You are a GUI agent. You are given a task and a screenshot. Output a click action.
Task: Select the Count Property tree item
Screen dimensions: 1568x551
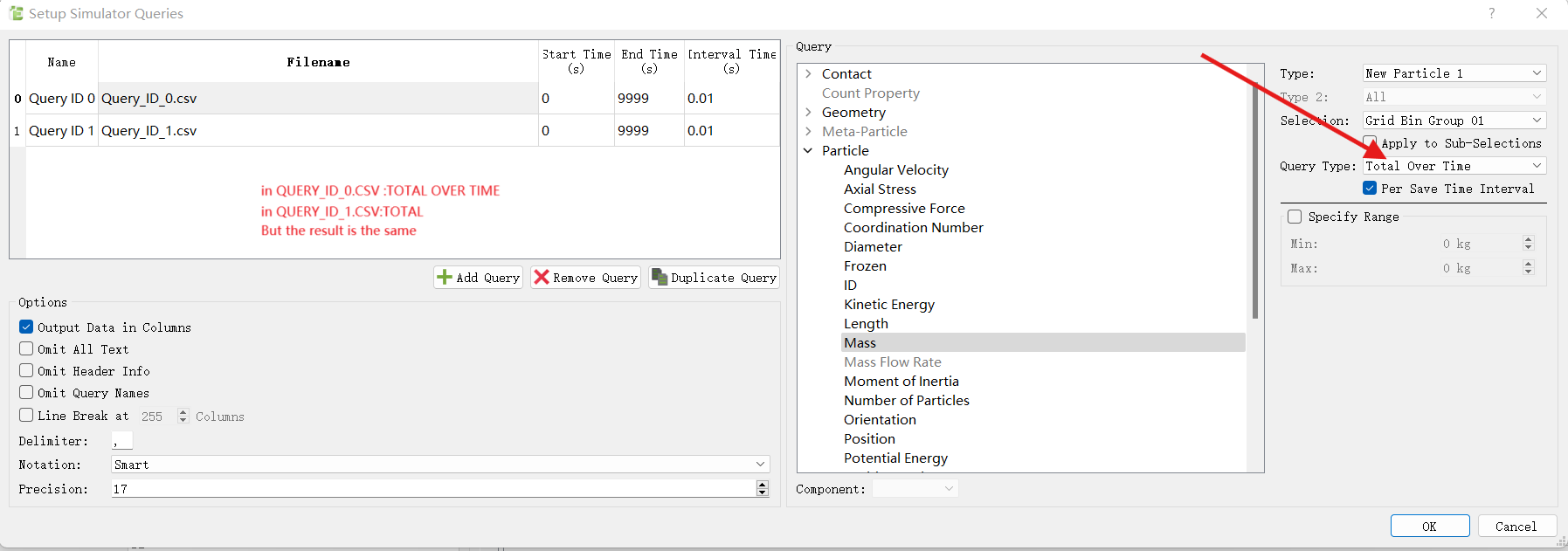tap(870, 93)
